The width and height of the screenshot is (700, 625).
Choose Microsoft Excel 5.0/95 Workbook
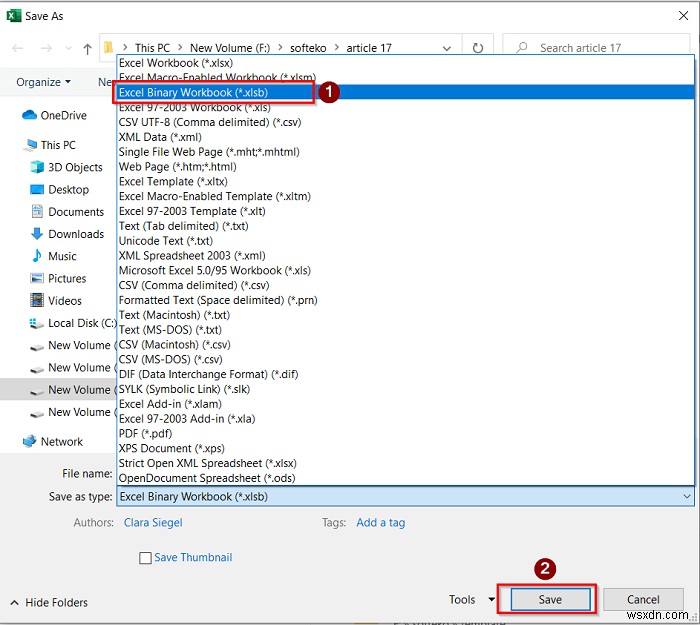[405, 270]
